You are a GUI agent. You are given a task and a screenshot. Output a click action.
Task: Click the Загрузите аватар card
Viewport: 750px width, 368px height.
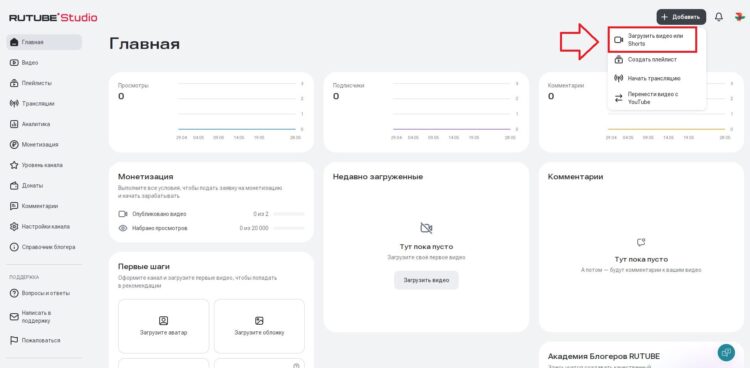click(x=164, y=326)
